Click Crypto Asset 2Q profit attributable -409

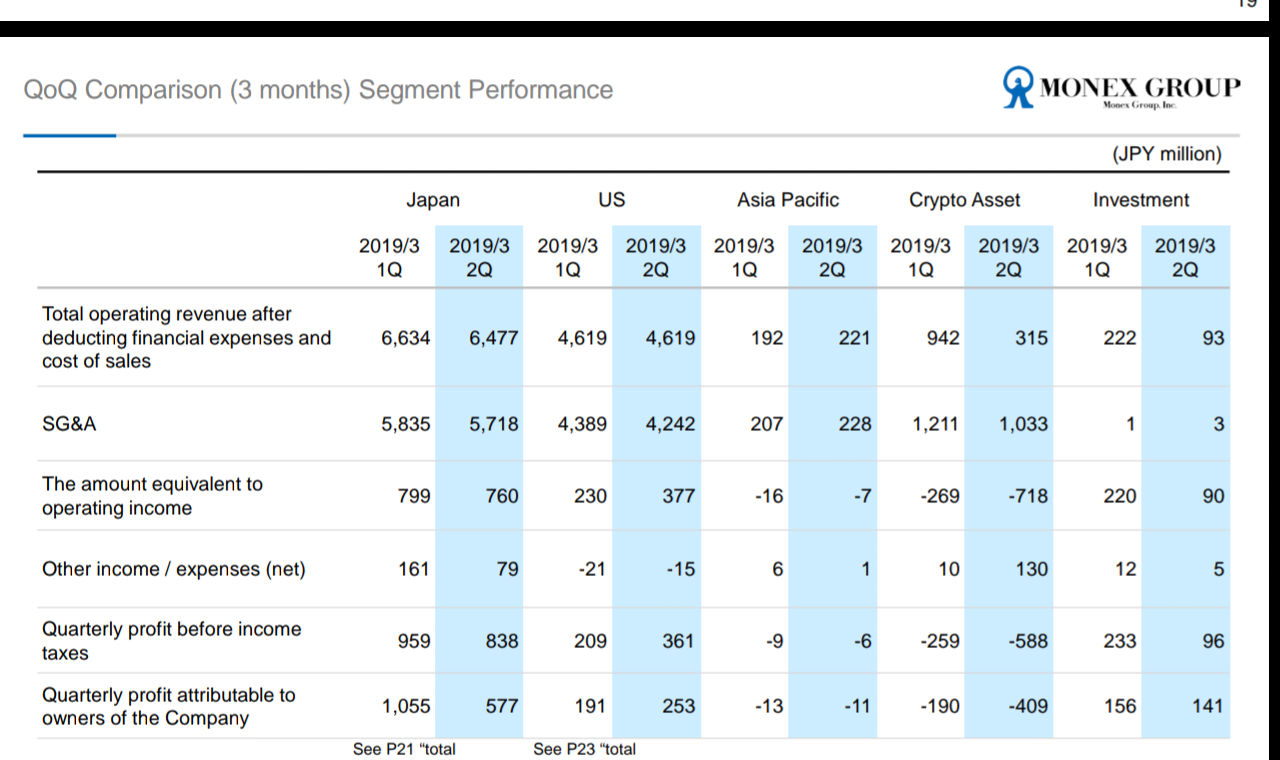[1027, 706]
